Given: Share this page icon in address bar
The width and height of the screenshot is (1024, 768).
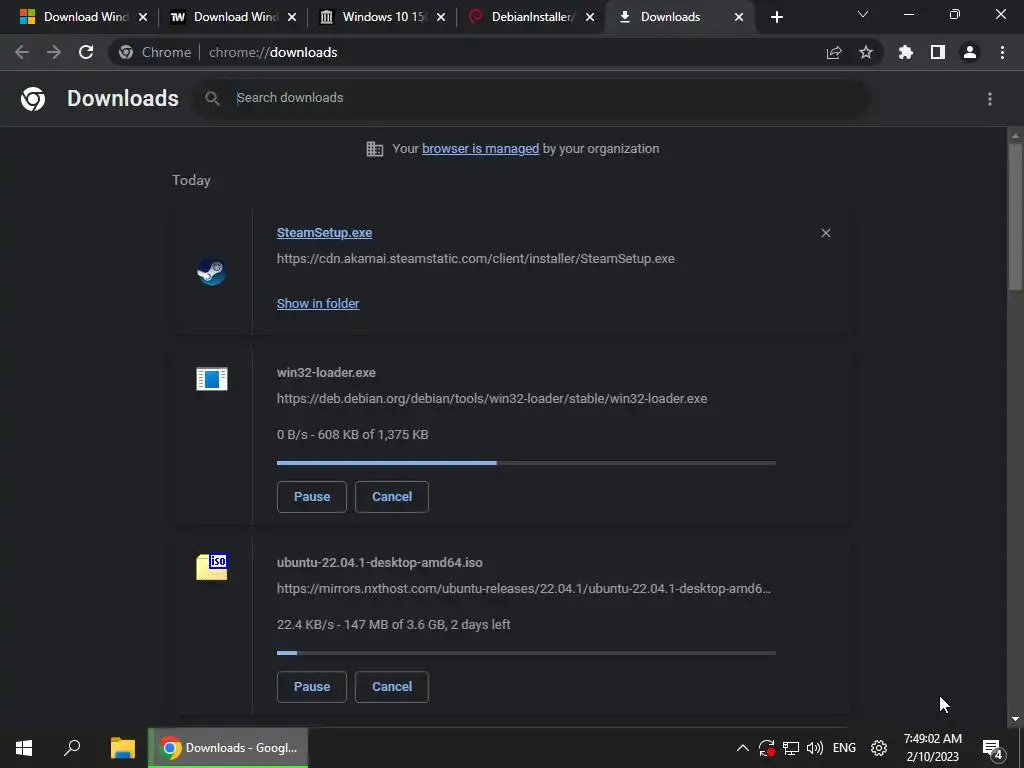Looking at the screenshot, I should [x=834, y=53].
